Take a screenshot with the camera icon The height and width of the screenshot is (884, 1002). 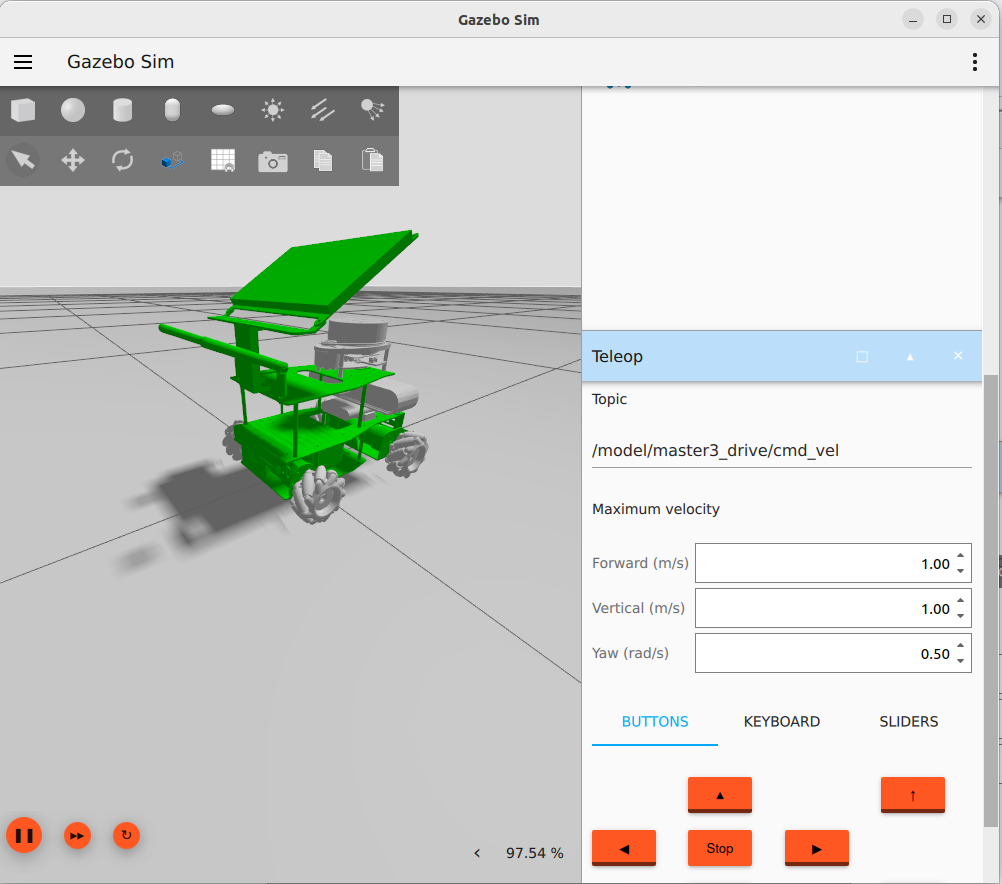(272, 161)
